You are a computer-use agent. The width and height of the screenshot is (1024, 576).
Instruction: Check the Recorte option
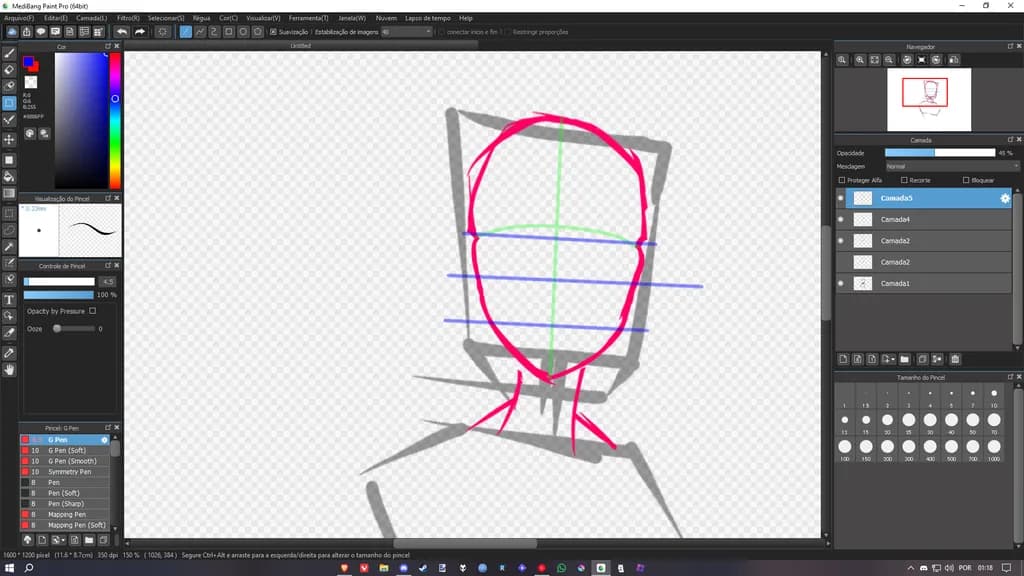tap(904, 180)
